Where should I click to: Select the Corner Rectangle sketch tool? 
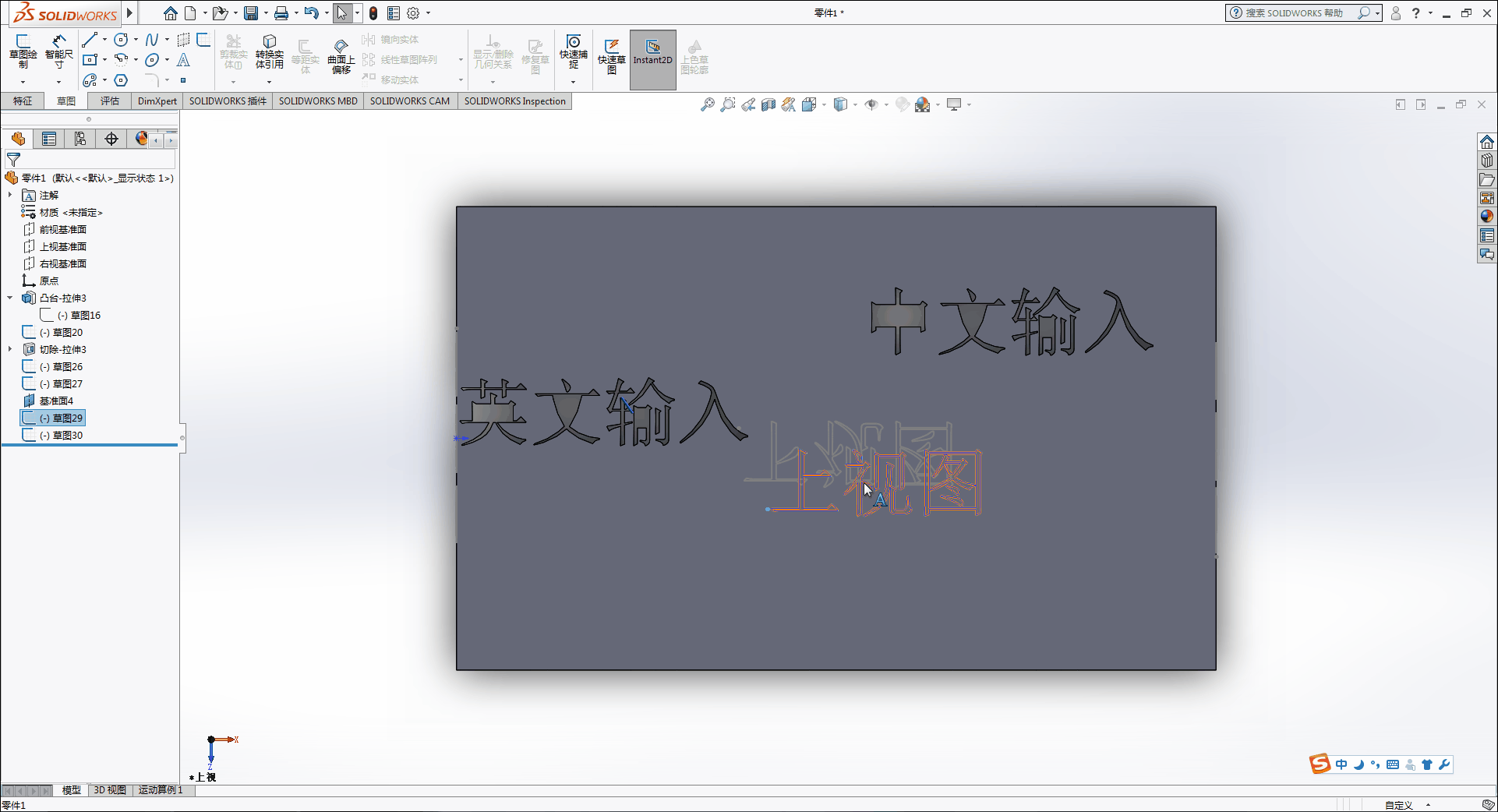click(90, 59)
